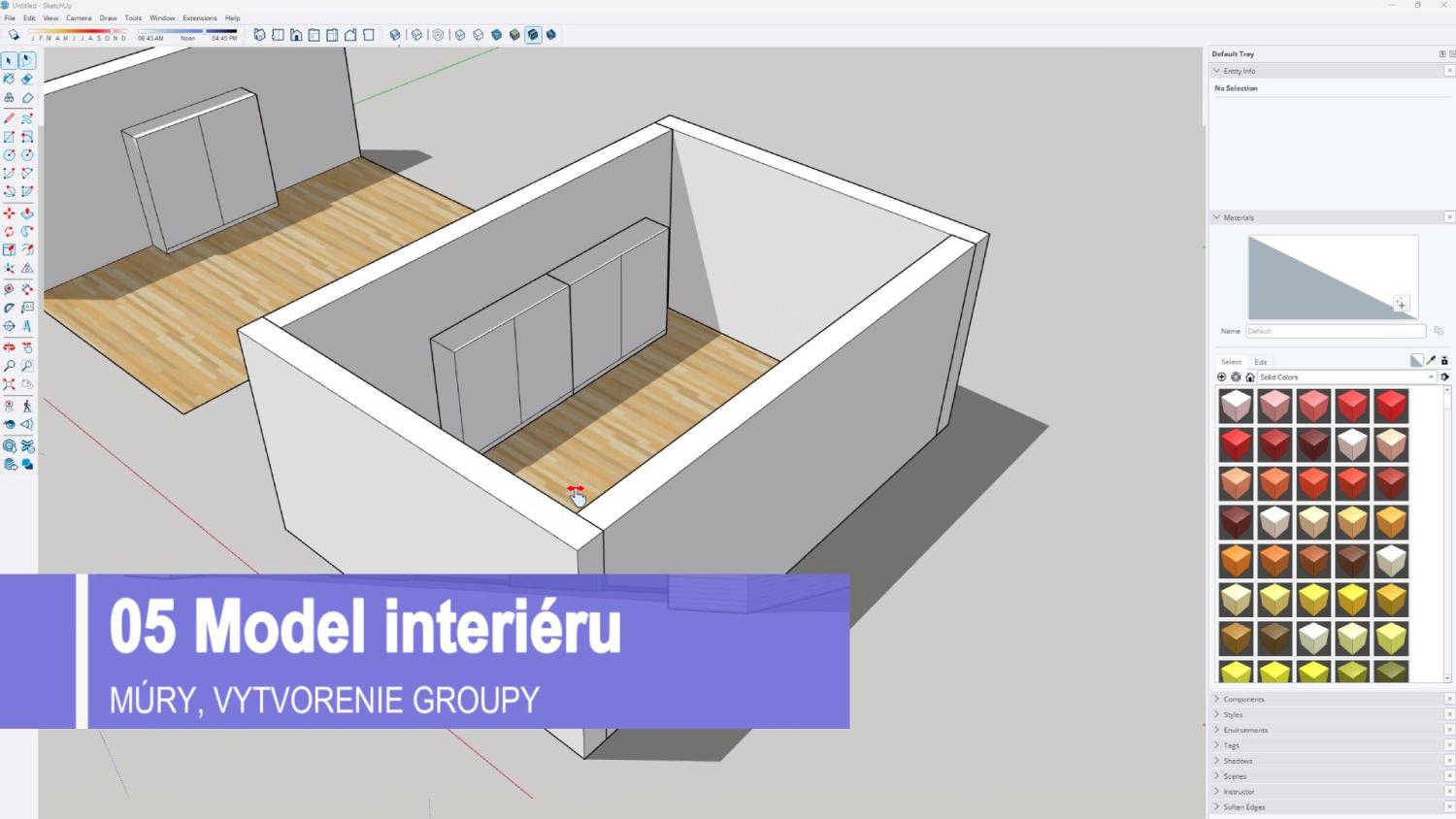Expand the Shadows panel
1456x819 pixels.
pos(1238,761)
